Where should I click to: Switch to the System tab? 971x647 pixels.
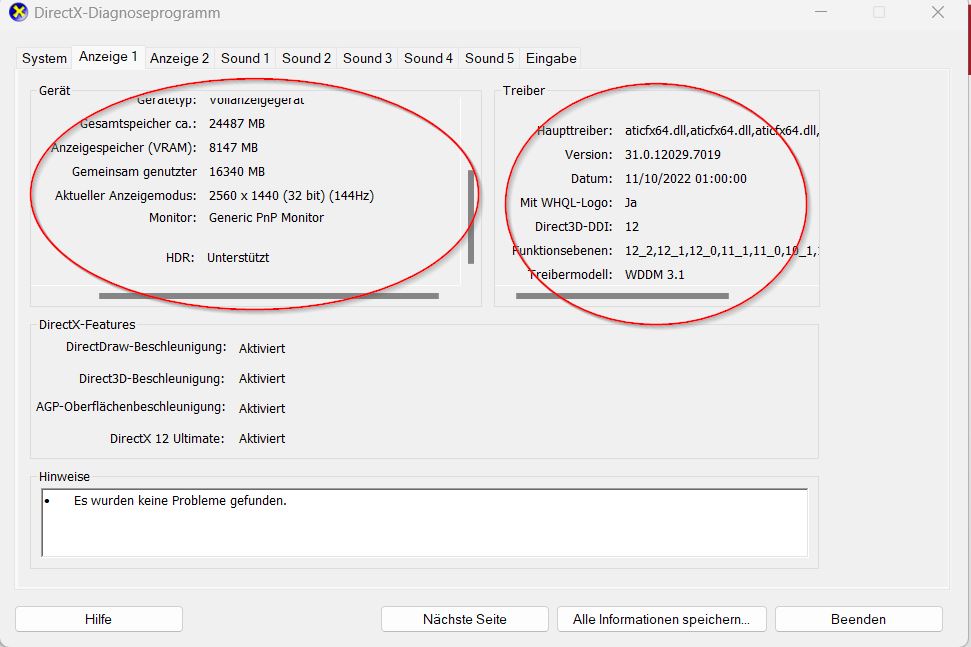tap(44, 58)
